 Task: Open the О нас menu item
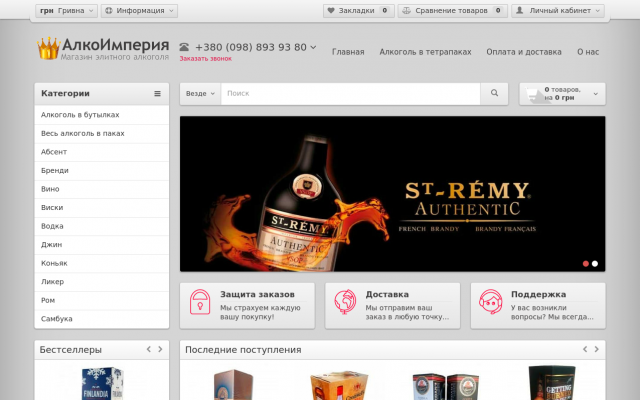588,52
